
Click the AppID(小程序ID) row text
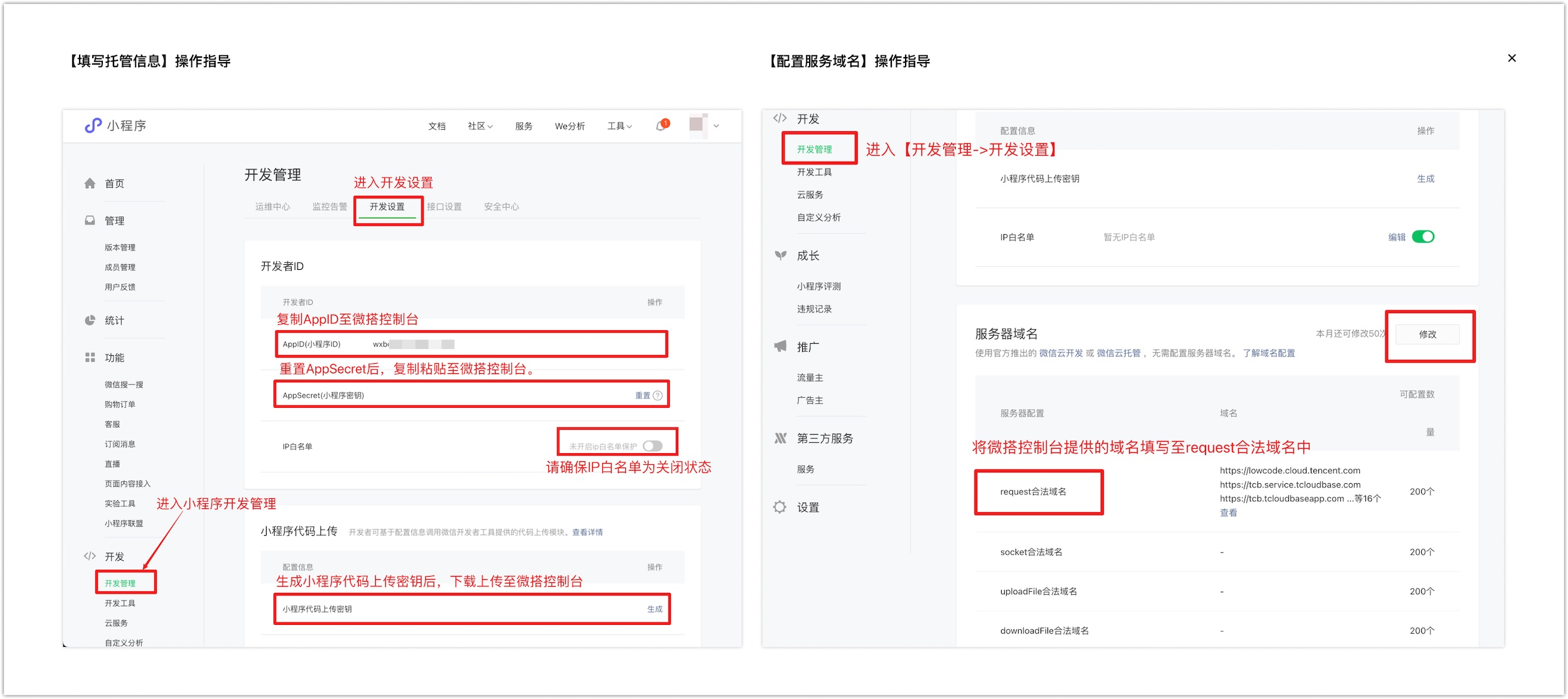tap(311, 344)
